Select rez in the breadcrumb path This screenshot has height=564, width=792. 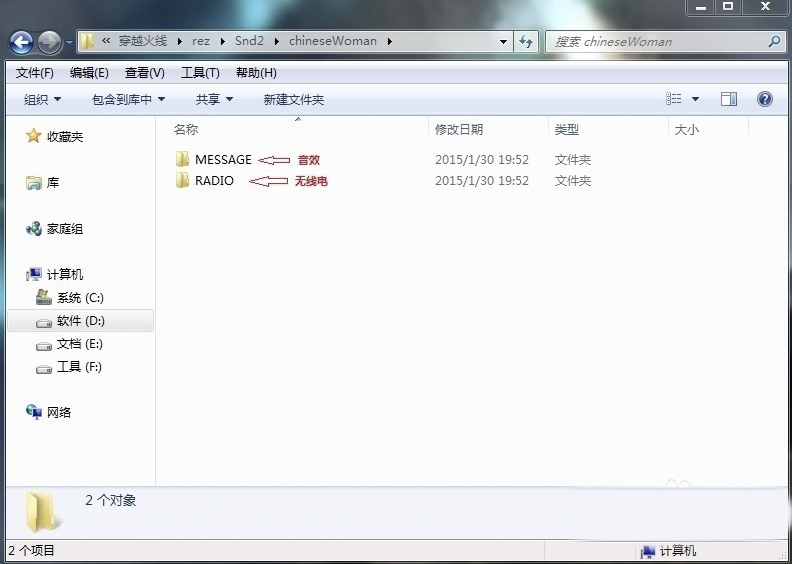click(201, 41)
